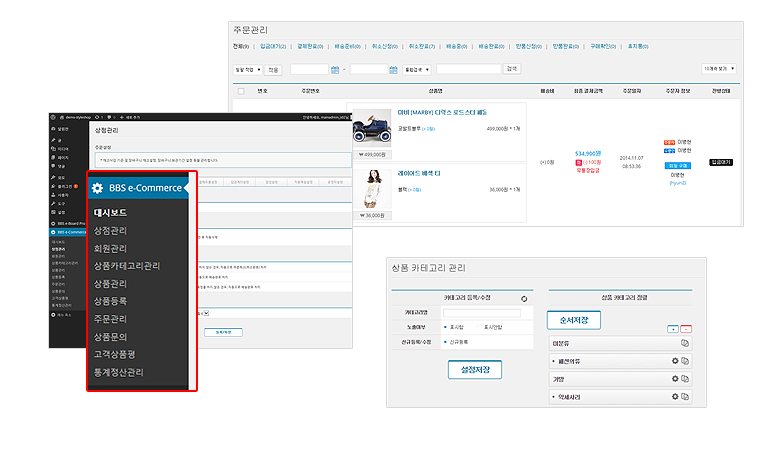This screenshot has width=760, height=454.
Task: Click red payment badge icon under 534,900원
Action: 578,163
